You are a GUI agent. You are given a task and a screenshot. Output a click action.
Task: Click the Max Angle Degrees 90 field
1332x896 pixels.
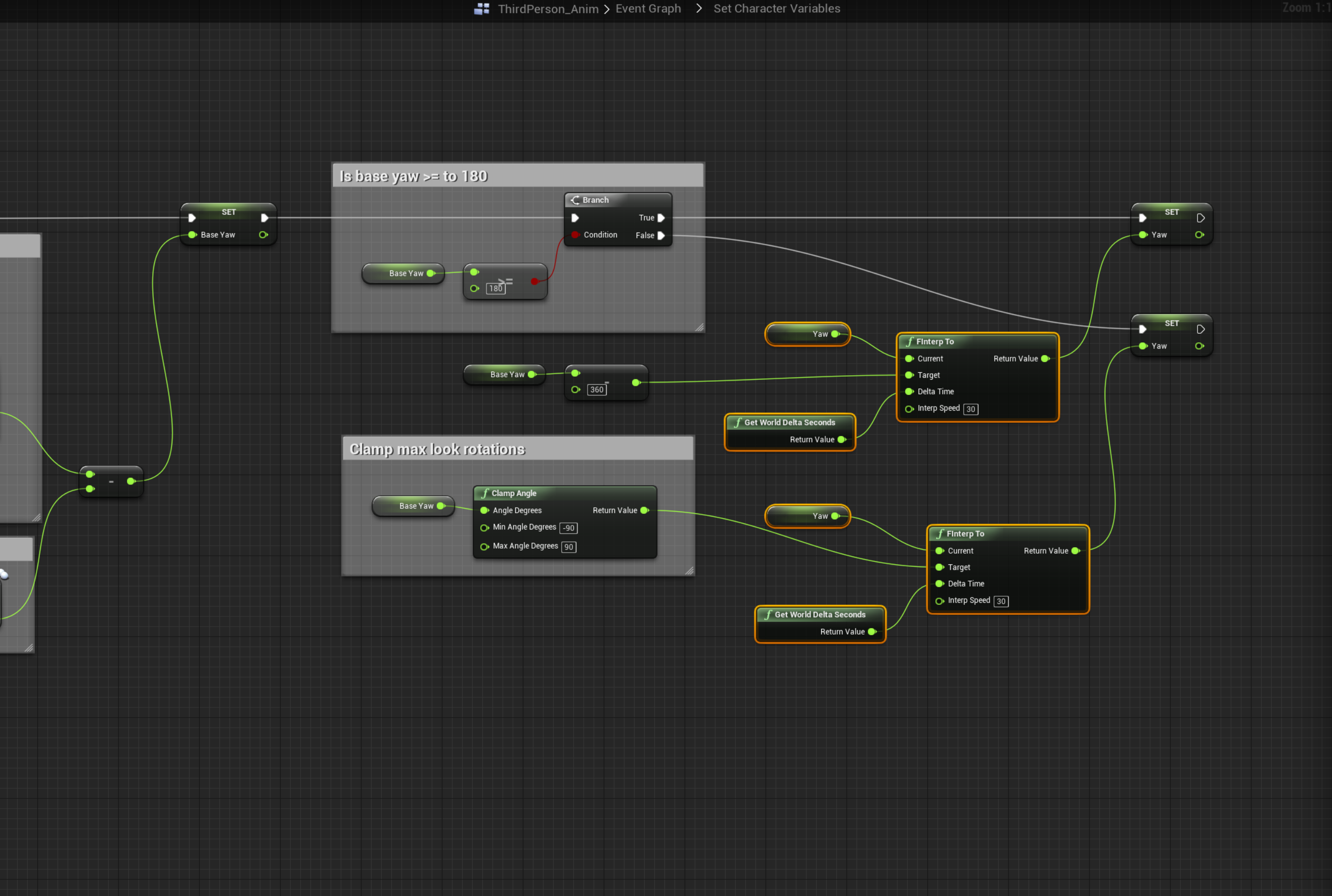pyautogui.click(x=568, y=547)
